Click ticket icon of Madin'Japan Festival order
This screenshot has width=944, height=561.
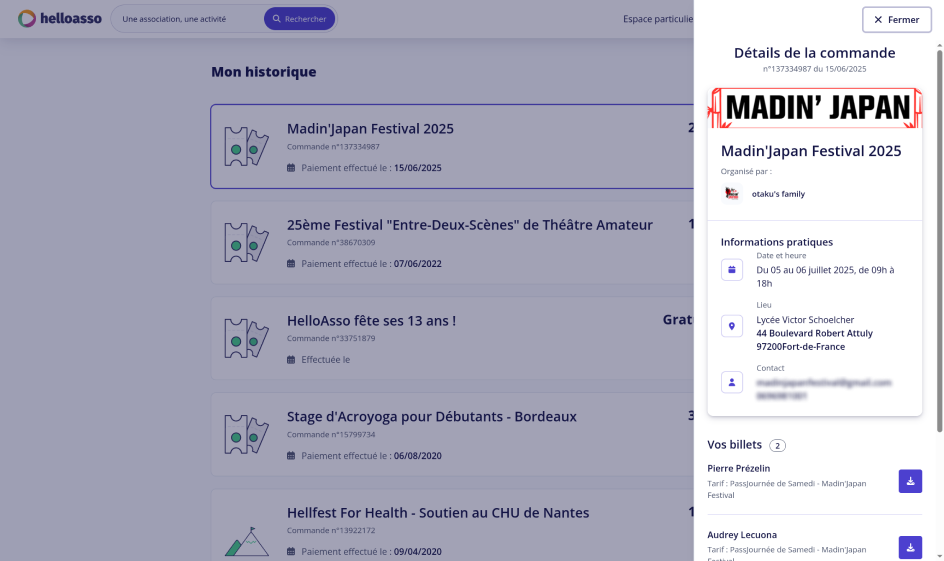tap(246, 147)
